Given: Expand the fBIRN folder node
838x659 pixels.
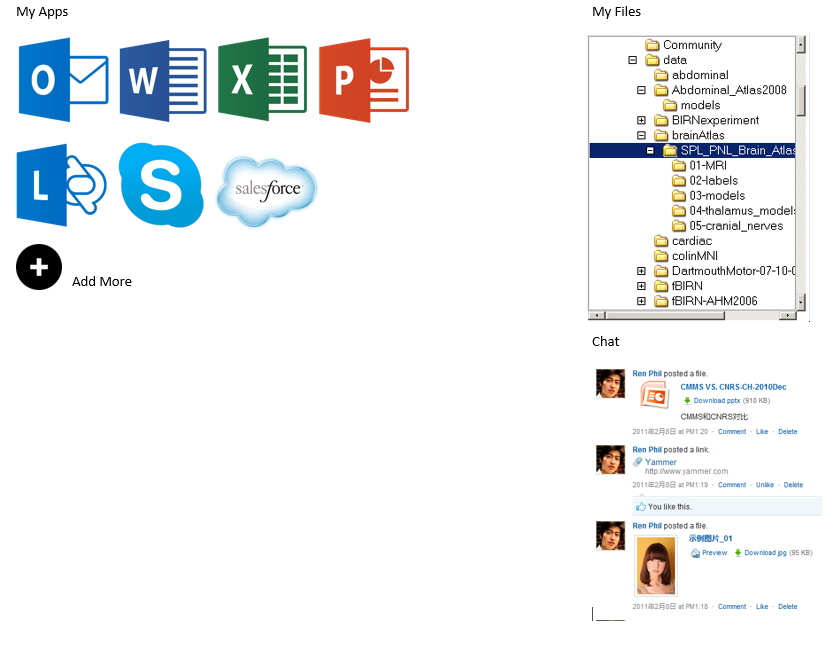Looking at the screenshot, I should click(641, 286).
